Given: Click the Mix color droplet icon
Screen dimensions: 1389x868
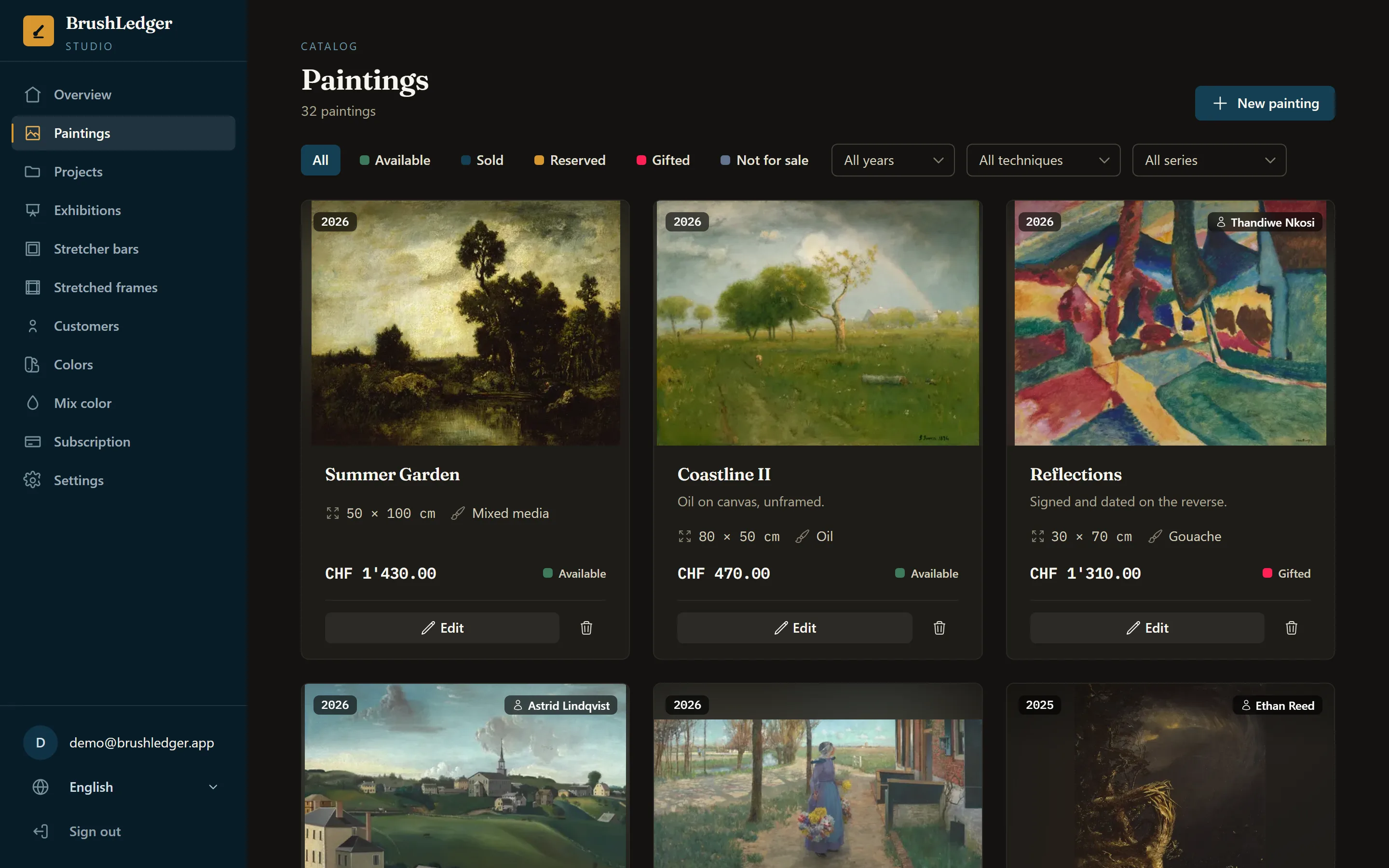Looking at the screenshot, I should [33, 403].
